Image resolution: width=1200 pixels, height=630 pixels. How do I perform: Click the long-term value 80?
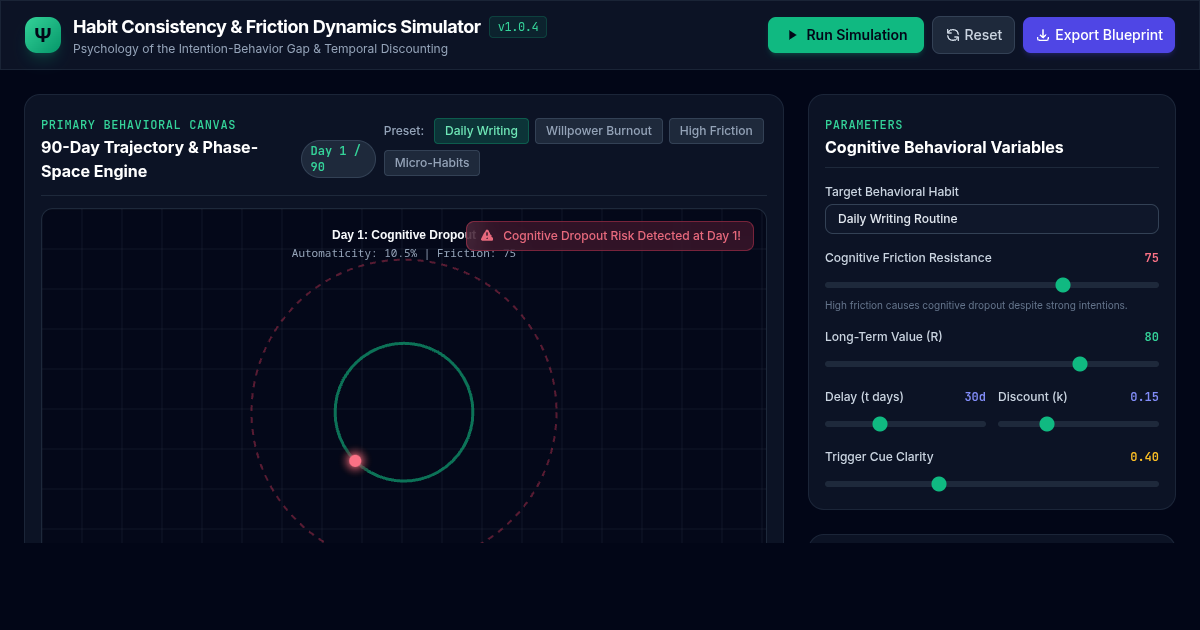1151,337
